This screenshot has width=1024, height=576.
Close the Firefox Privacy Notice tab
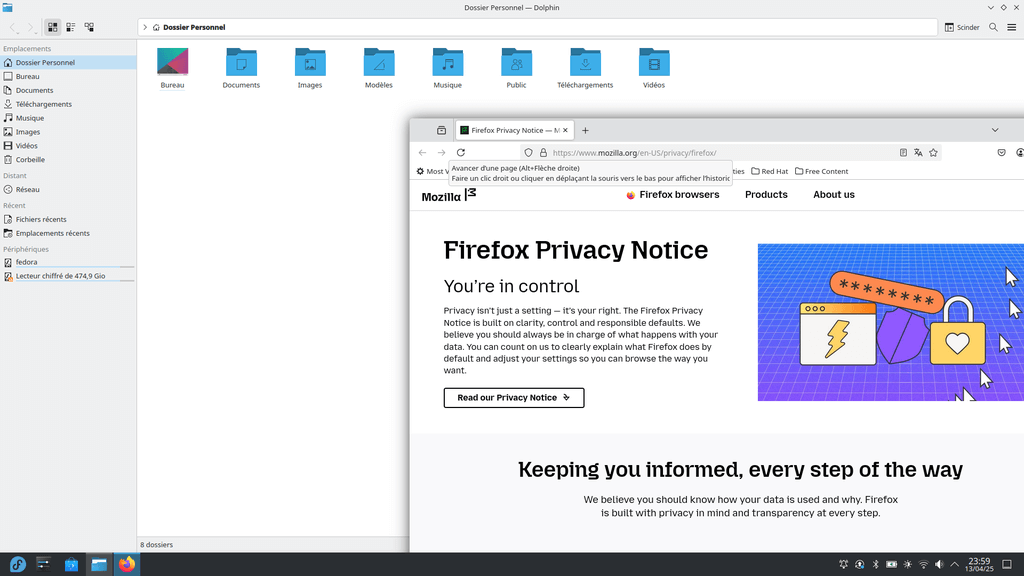coord(566,131)
